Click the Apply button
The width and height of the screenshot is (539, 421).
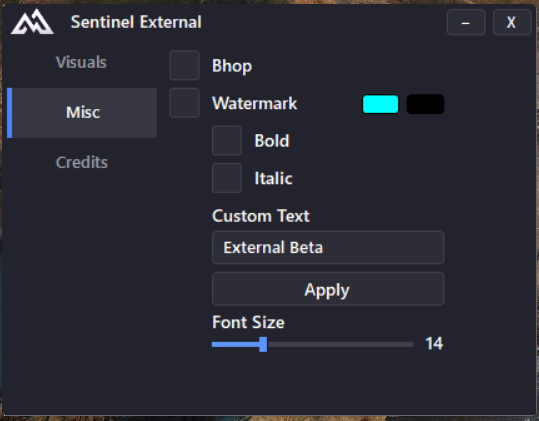tap(328, 289)
